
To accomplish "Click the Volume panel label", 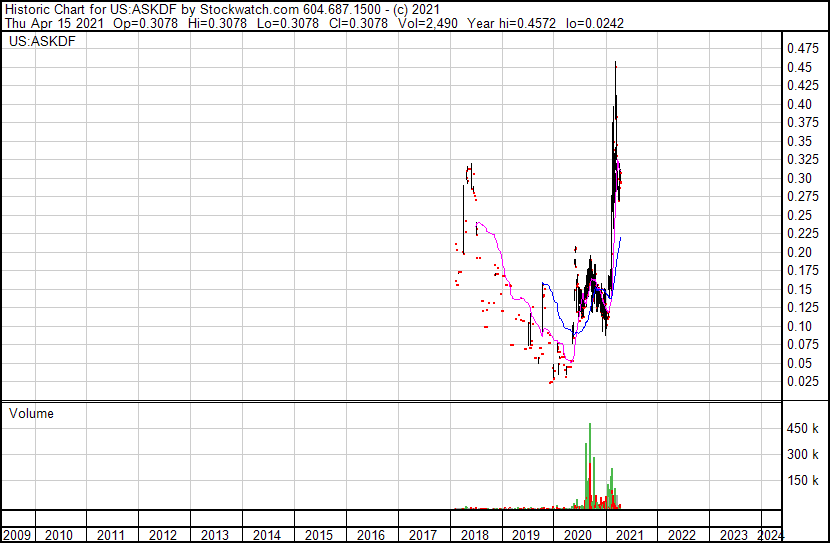I will click(31, 413).
